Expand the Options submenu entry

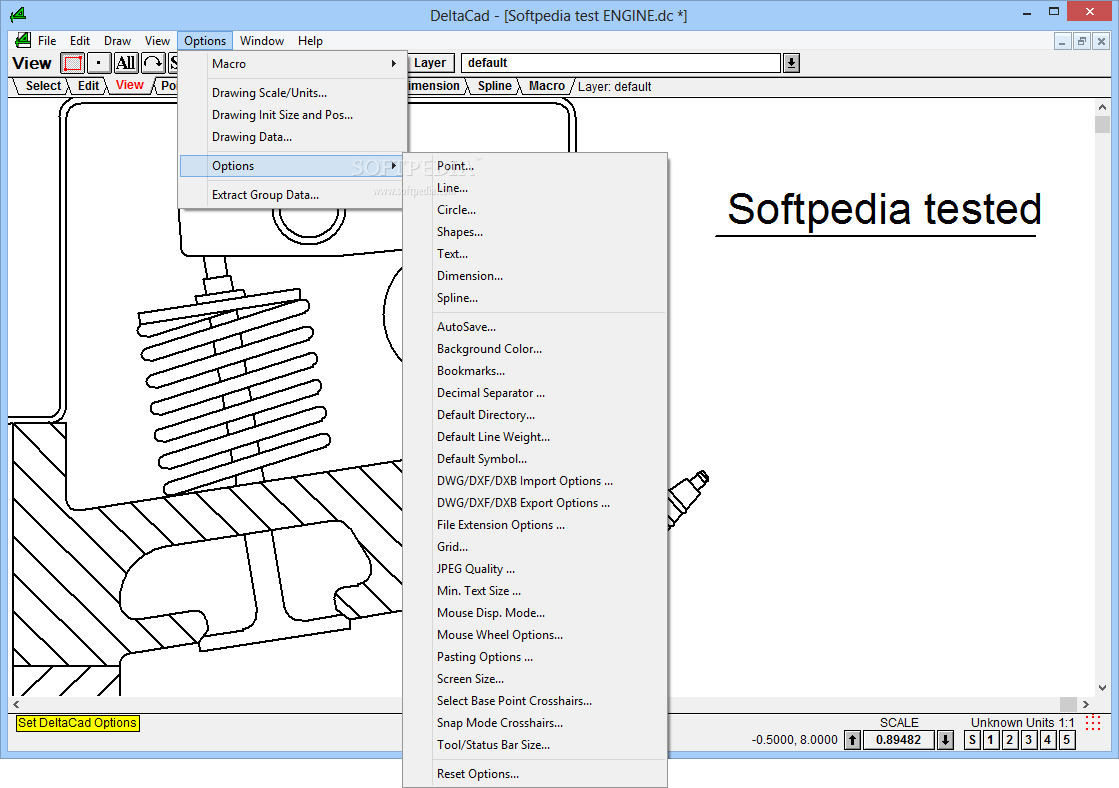click(293, 166)
